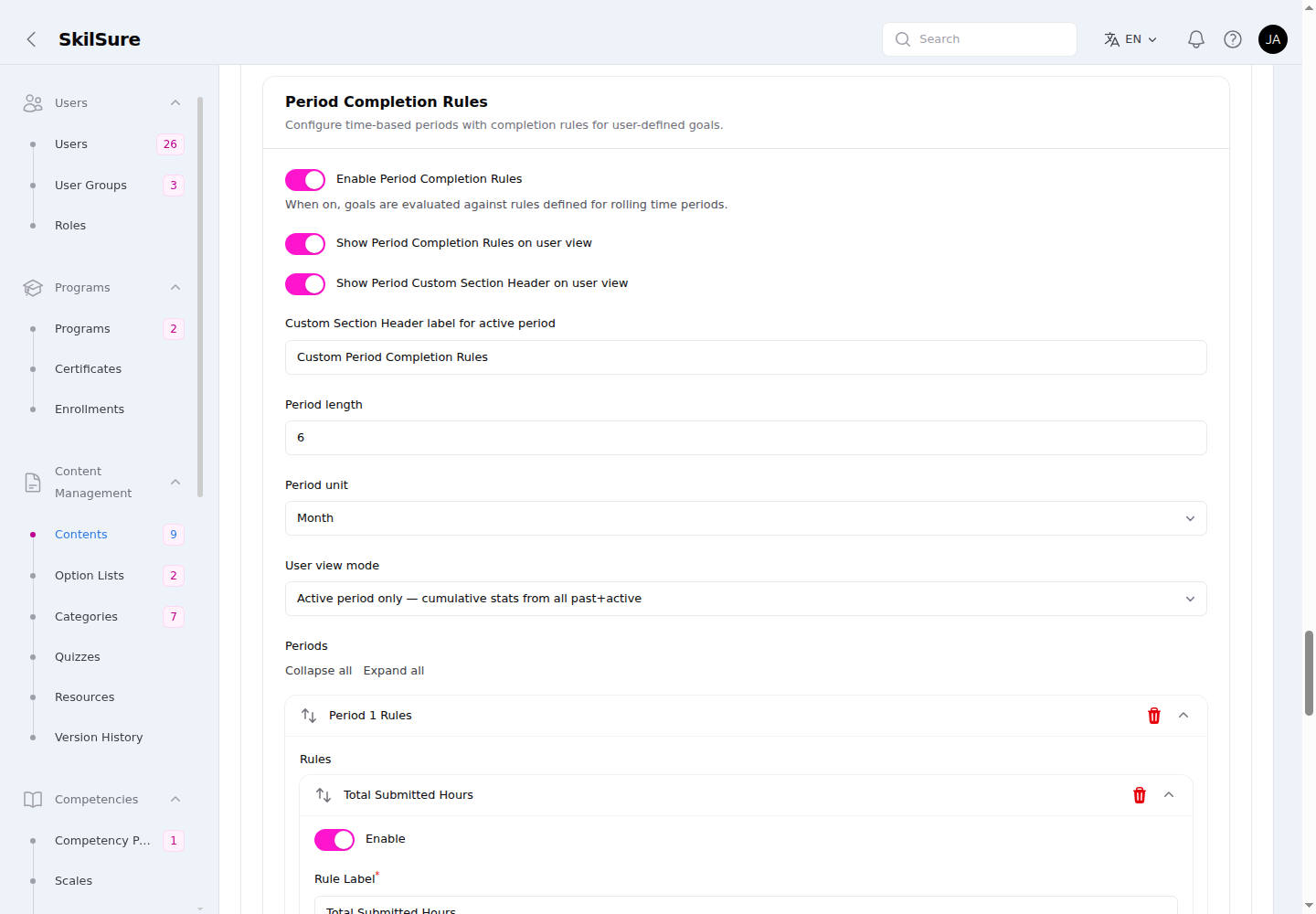Open the User view mode dropdown
1316x914 pixels.
coord(746,599)
